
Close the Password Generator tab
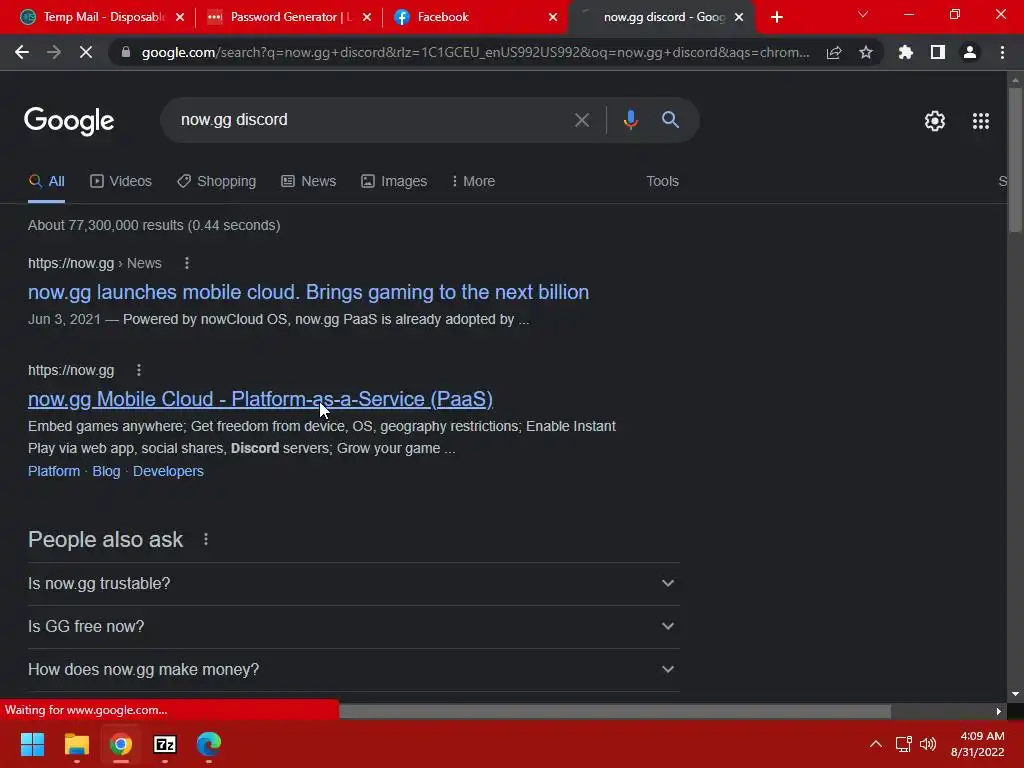tap(366, 17)
